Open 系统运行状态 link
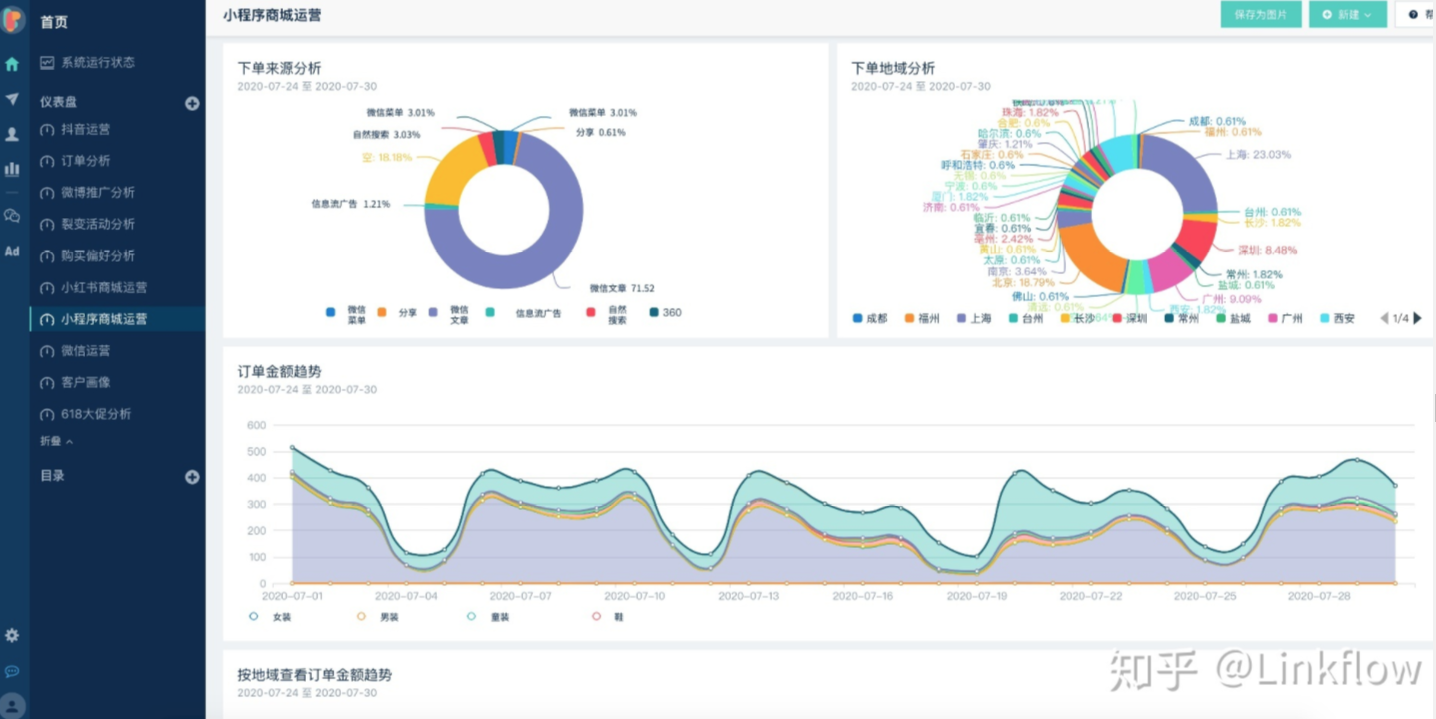Image resolution: width=1436 pixels, height=719 pixels. point(98,62)
